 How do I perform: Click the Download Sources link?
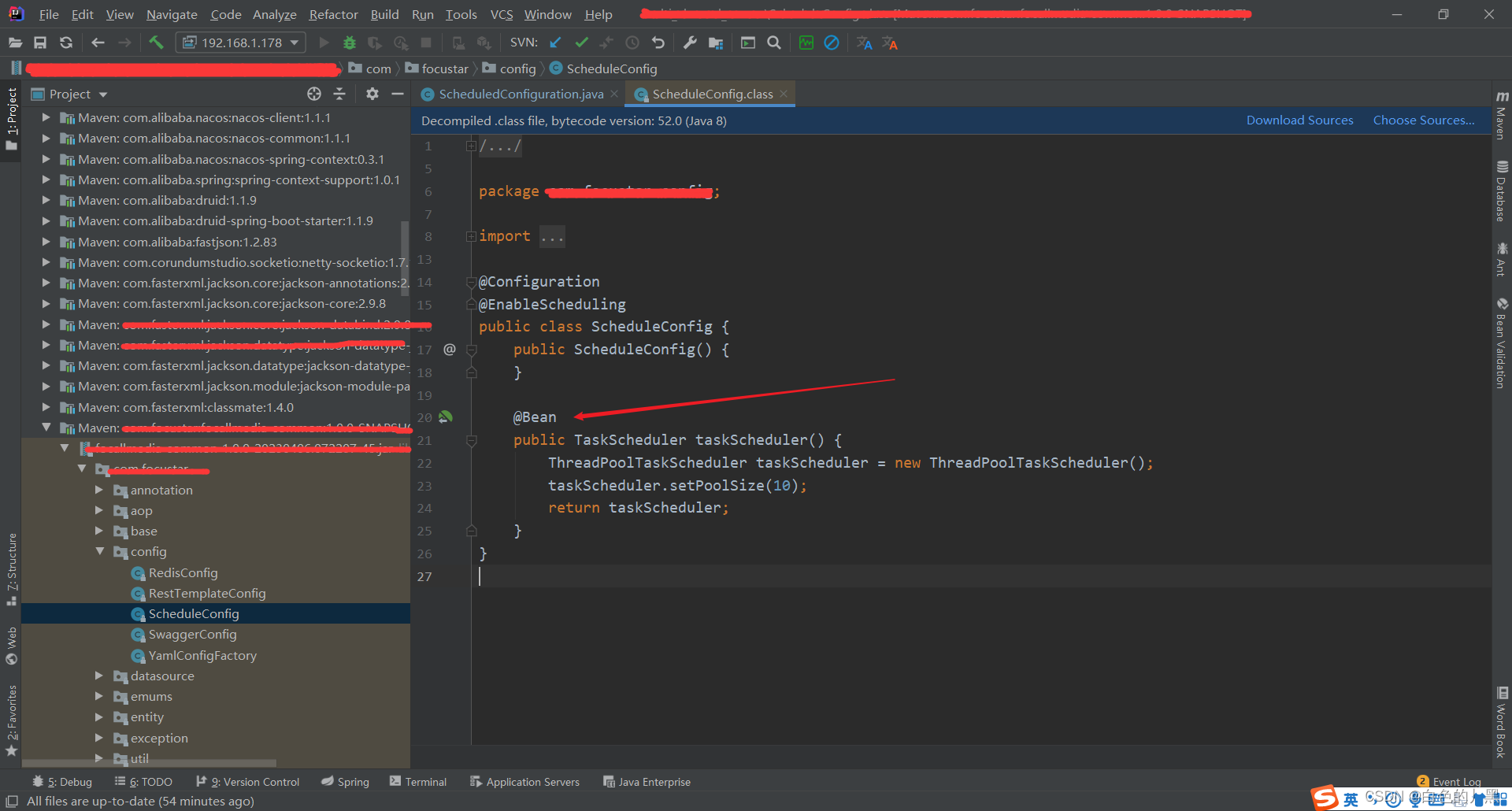click(1299, 120)
